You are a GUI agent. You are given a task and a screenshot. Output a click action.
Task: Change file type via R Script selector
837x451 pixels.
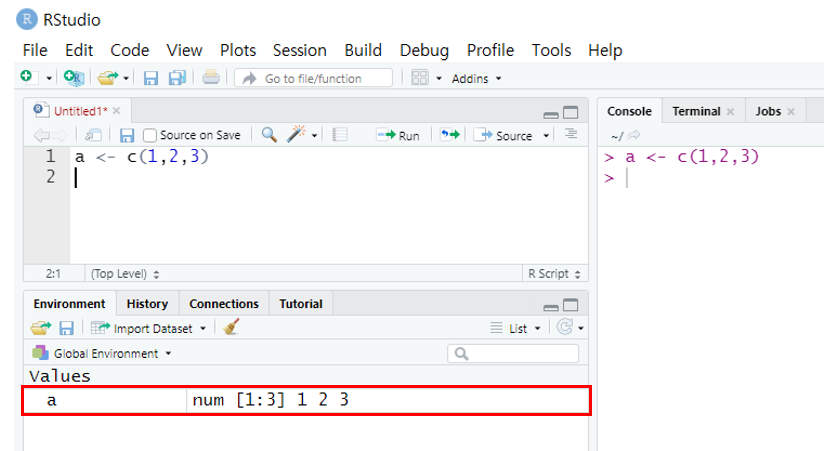click(x=554, y=274)
